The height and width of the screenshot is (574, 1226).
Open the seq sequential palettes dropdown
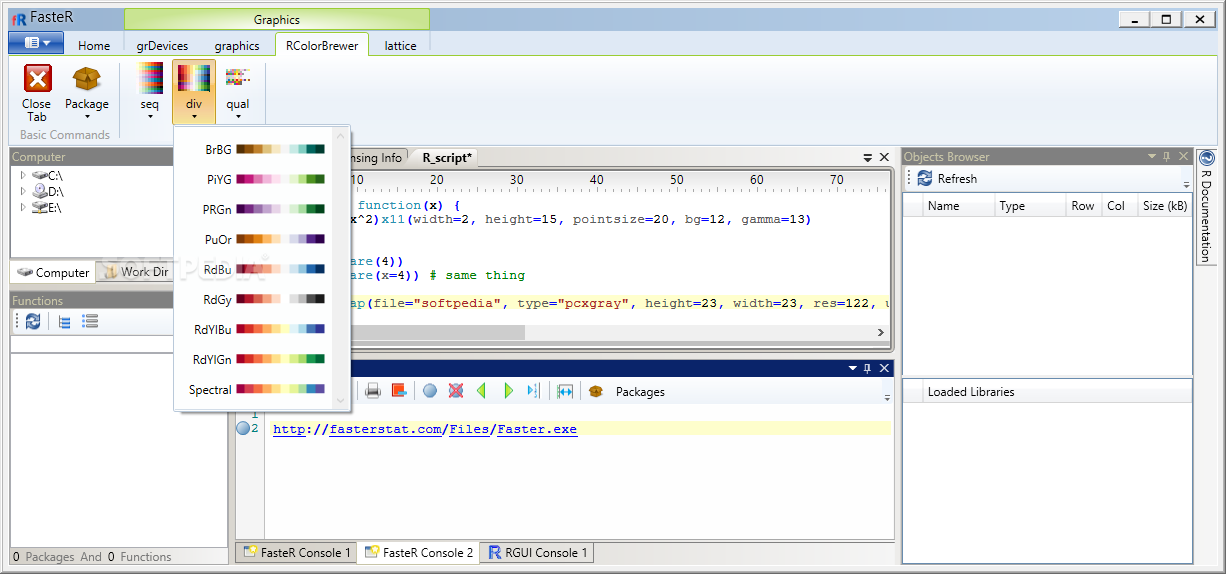tap(150, 92)
